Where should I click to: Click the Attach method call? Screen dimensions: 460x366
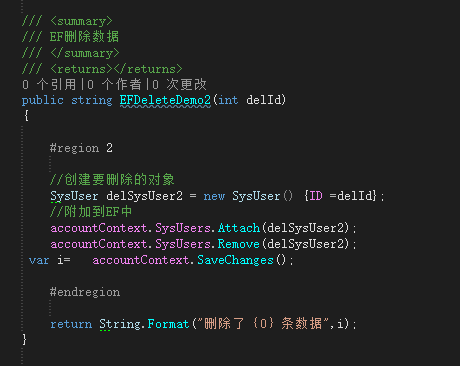[239, 228]
